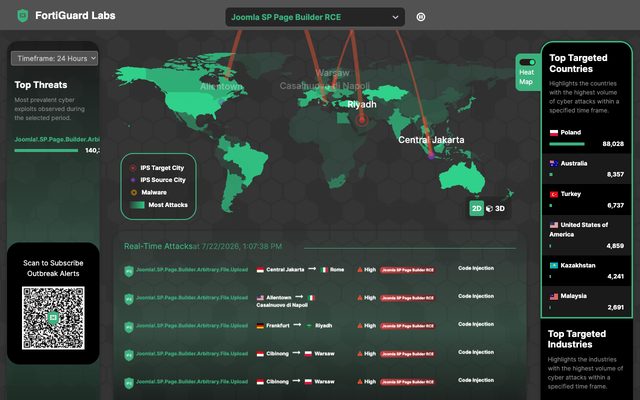The width and height of the screenshot is (640, 400).
Task: Select Code Injection in Central Jakarta row
Action: click(x=476, y=268)
